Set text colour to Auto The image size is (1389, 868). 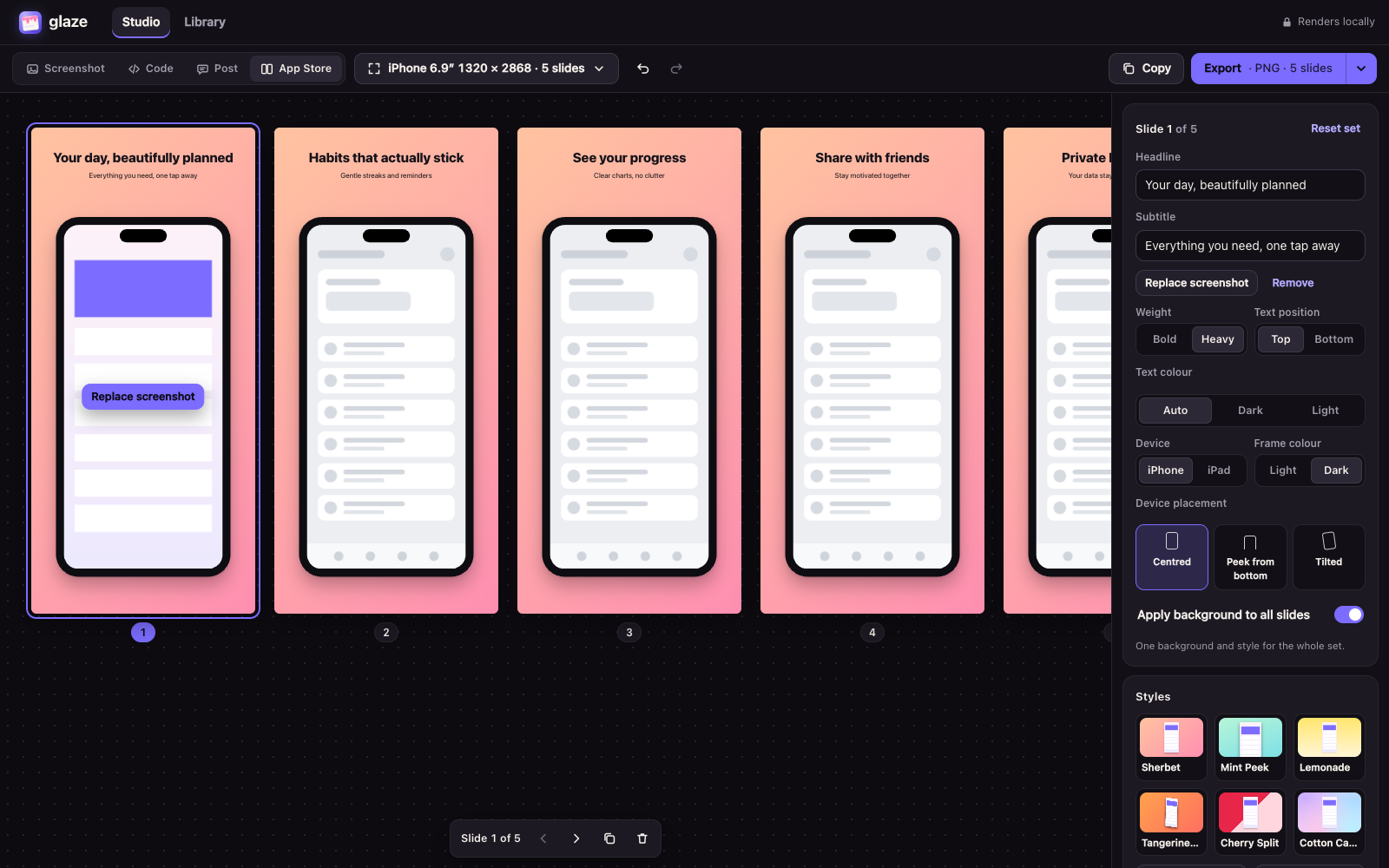[x=1175, y=411]
